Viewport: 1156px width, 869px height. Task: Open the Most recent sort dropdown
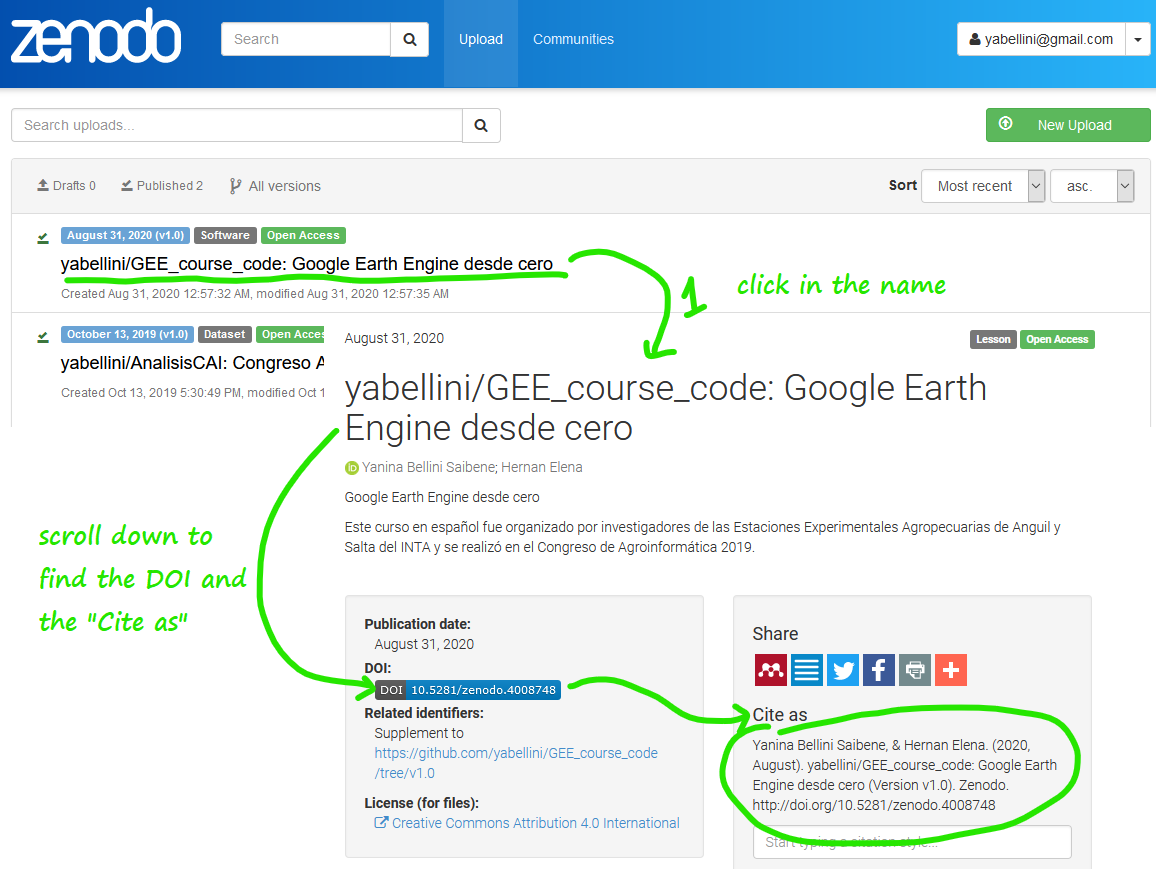(983, 186)
